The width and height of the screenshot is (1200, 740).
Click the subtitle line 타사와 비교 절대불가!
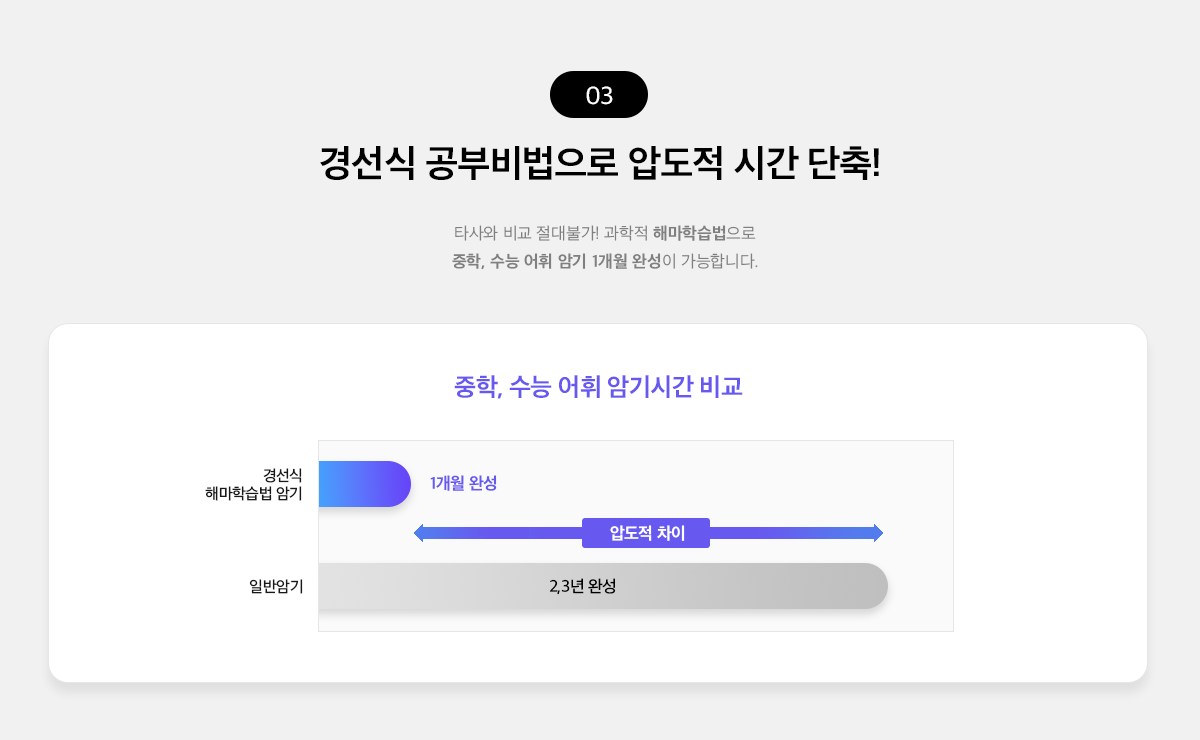tap(526, 233)
